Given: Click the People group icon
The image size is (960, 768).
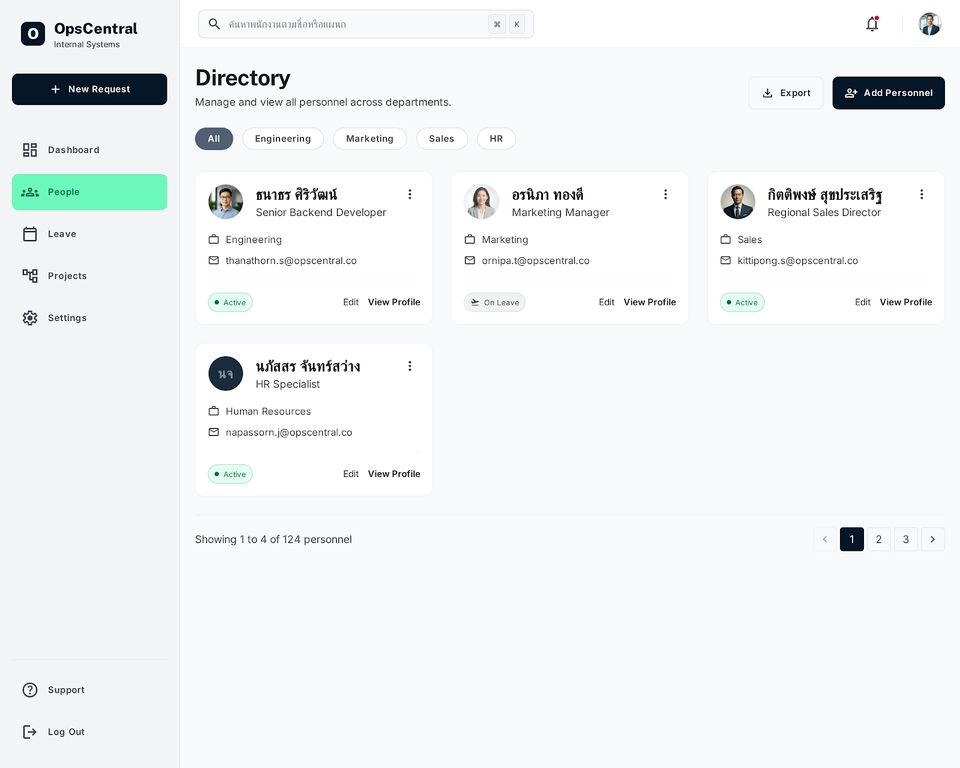Looking at the screenshot, I should point(30,192).
